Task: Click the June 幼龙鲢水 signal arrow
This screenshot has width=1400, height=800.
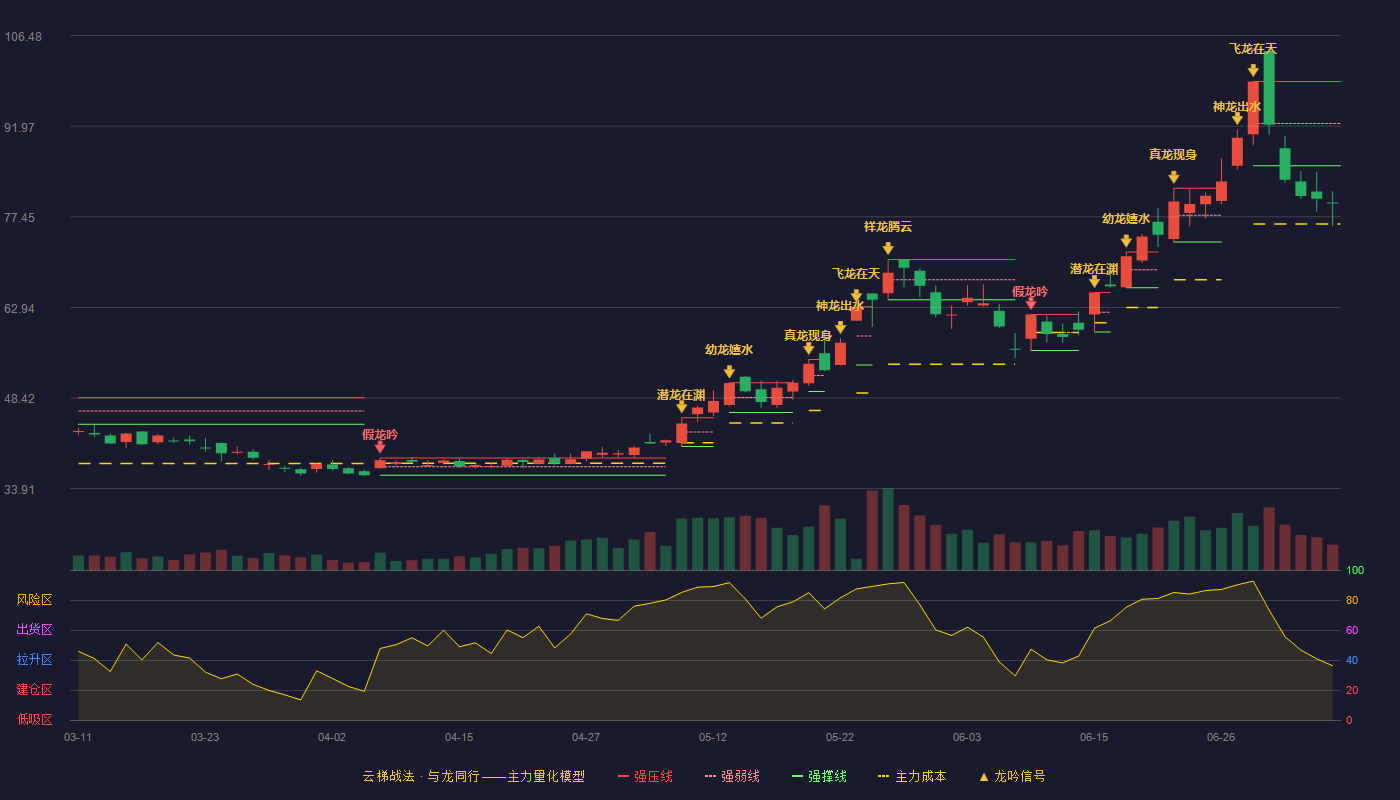Action: (1126, 241)
